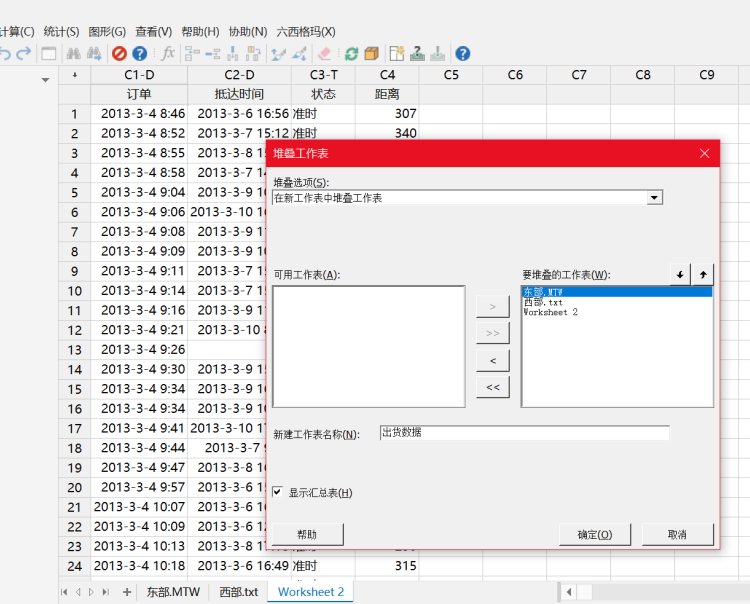750x604 pixels.
Task: Click horizontal scrollbar left arrow
Action: click(x=568, y=592)
